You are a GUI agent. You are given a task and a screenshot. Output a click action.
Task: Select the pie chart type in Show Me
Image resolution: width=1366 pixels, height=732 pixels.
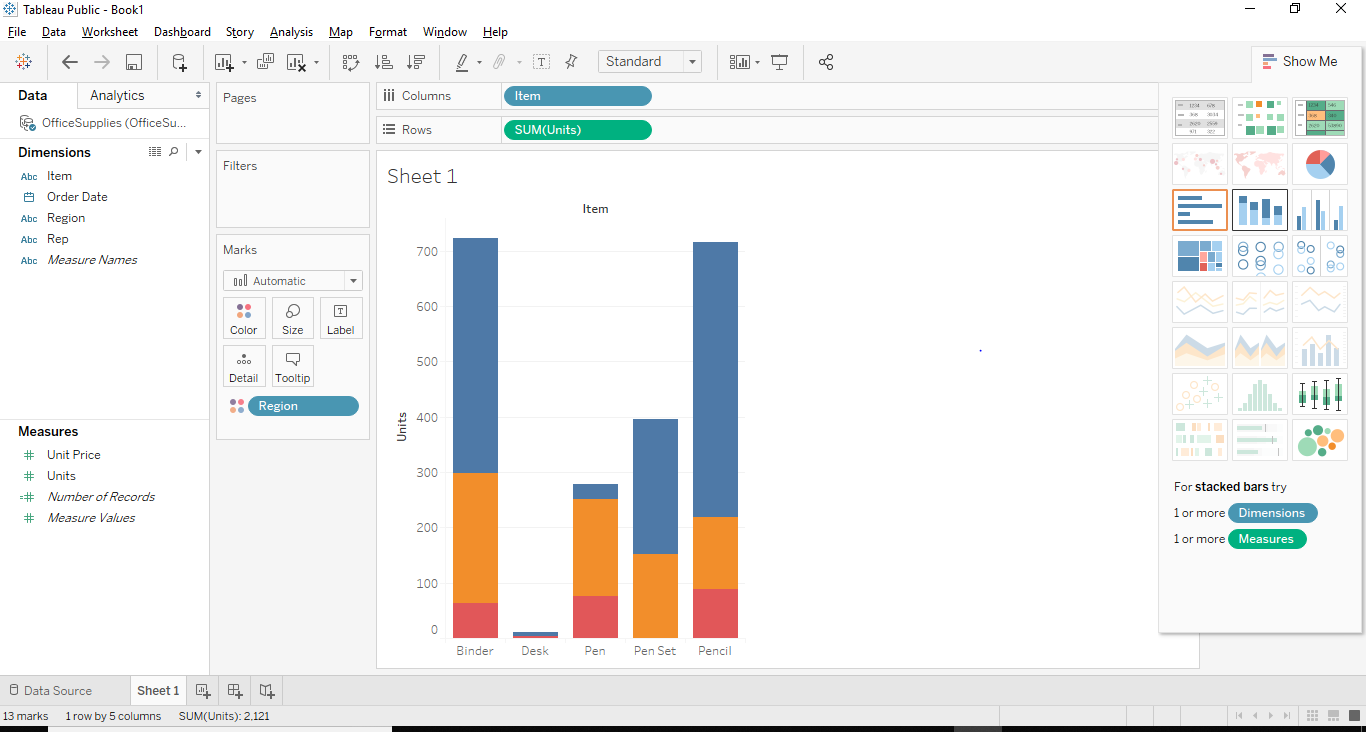(x=1319, y=163)
